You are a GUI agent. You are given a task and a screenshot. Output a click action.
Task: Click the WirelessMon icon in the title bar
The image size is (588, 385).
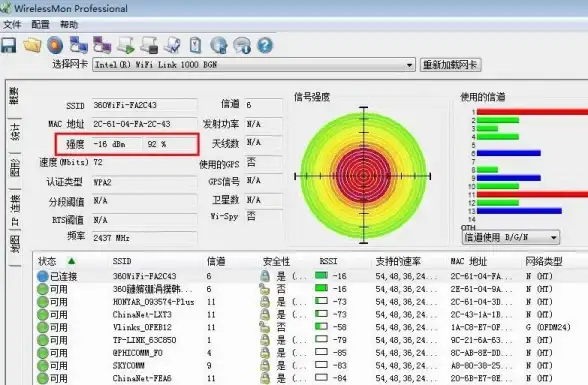6,8
